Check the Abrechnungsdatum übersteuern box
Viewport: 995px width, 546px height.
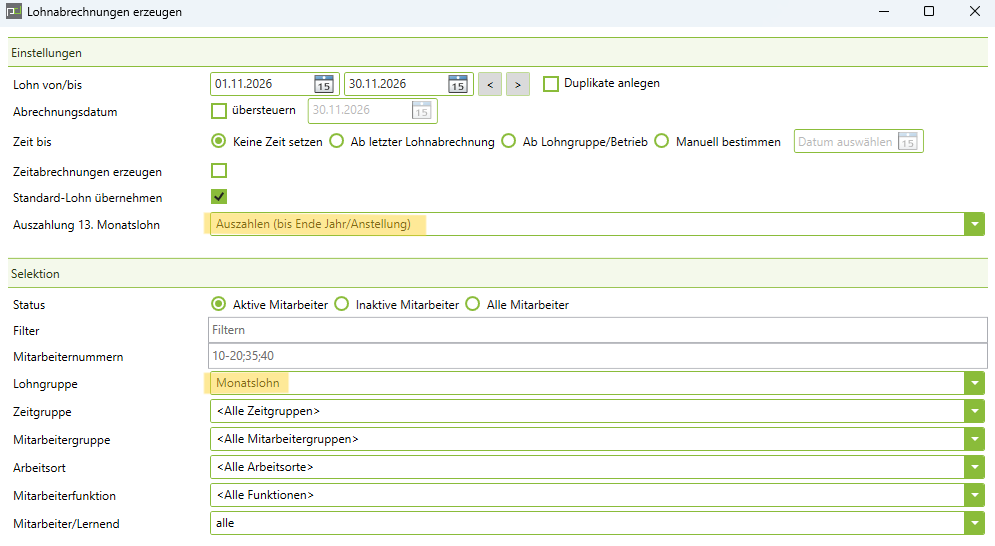(x=219, y=111)
